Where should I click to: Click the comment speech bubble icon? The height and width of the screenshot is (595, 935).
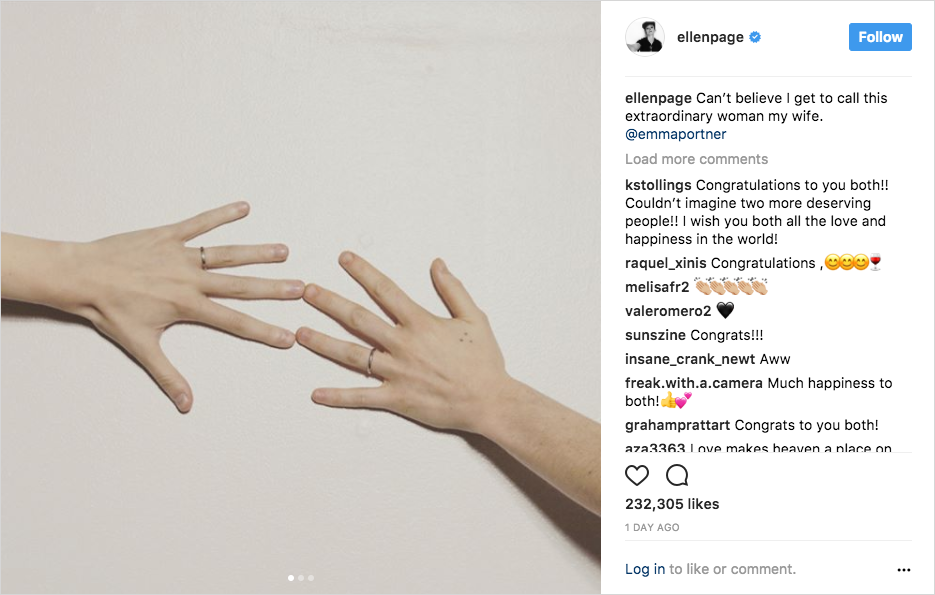[x=677, y=475]
